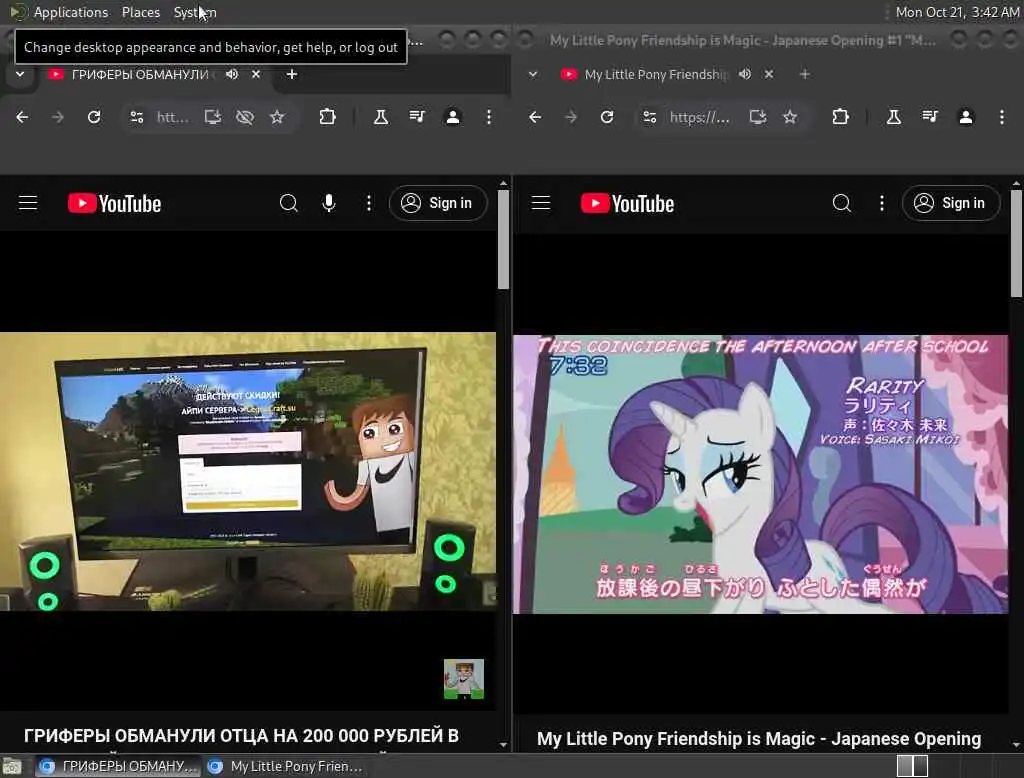The height and width of the screenshot is (778, 1024).
Task: Reload the page in the right window
Action: pyautogui.click(x=607, y=117)
